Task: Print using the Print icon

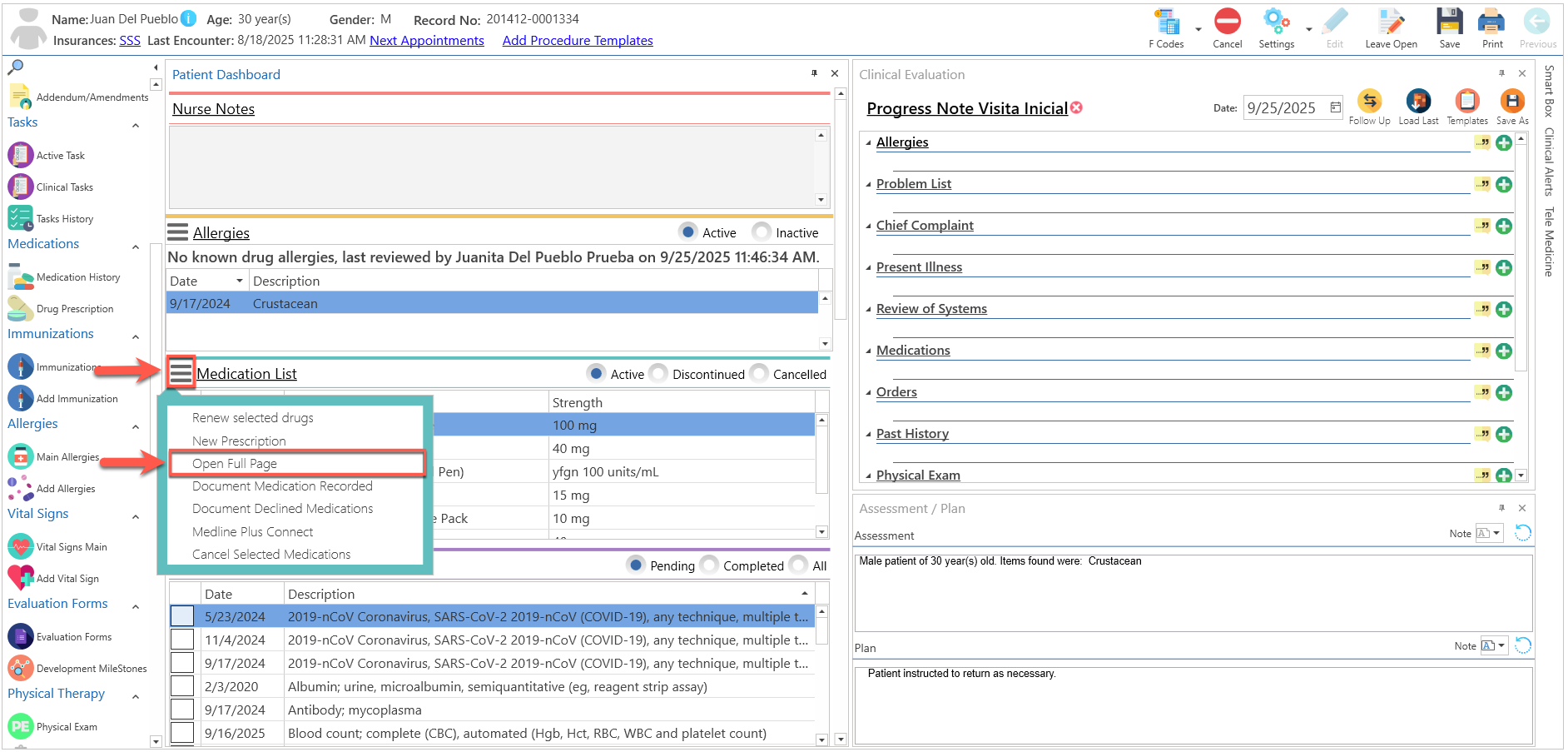Action: click(1491, 28)
